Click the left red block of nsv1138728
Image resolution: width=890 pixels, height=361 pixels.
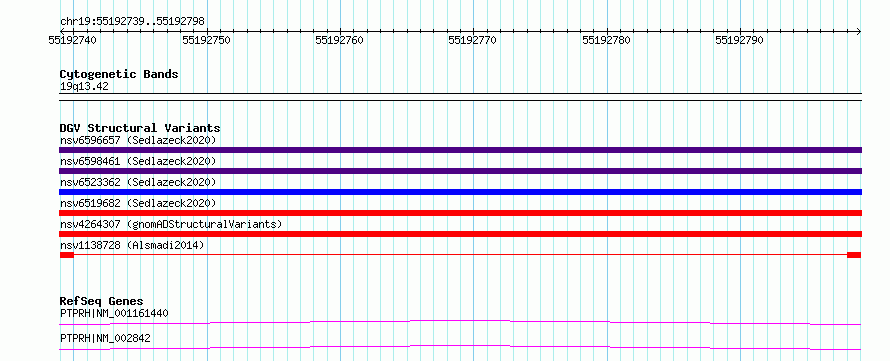pos(66,255)
